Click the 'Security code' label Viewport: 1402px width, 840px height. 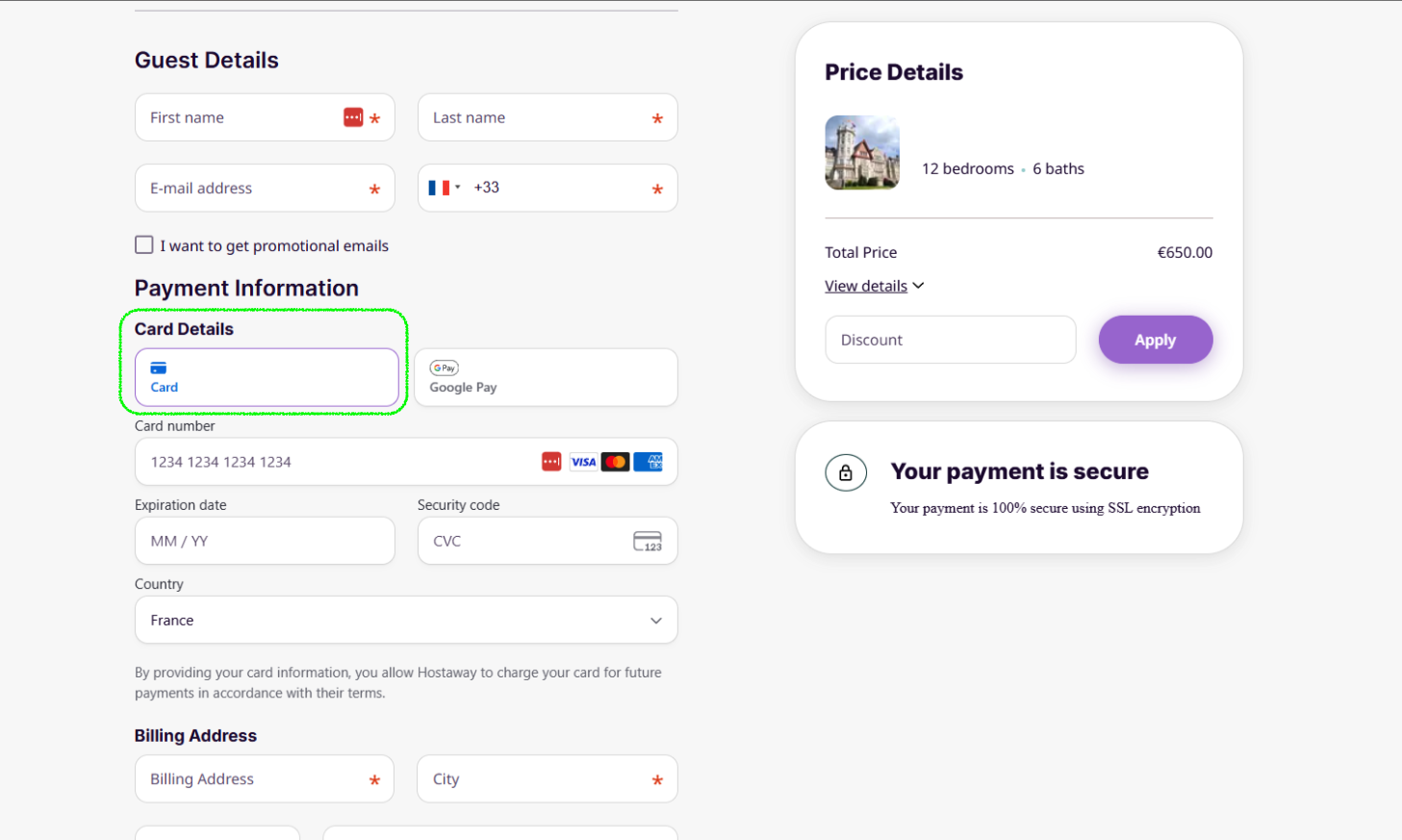[x=459, y=505]
